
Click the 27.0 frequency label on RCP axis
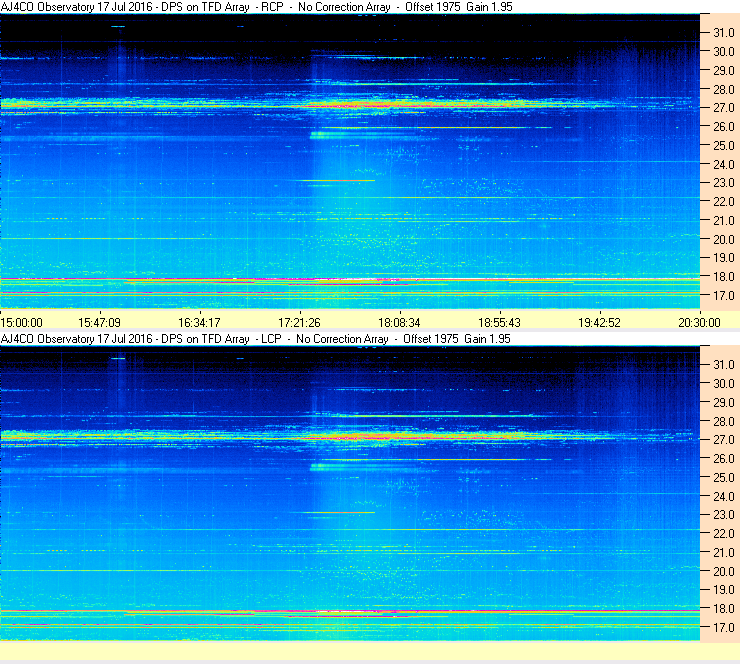coord(724,108)
